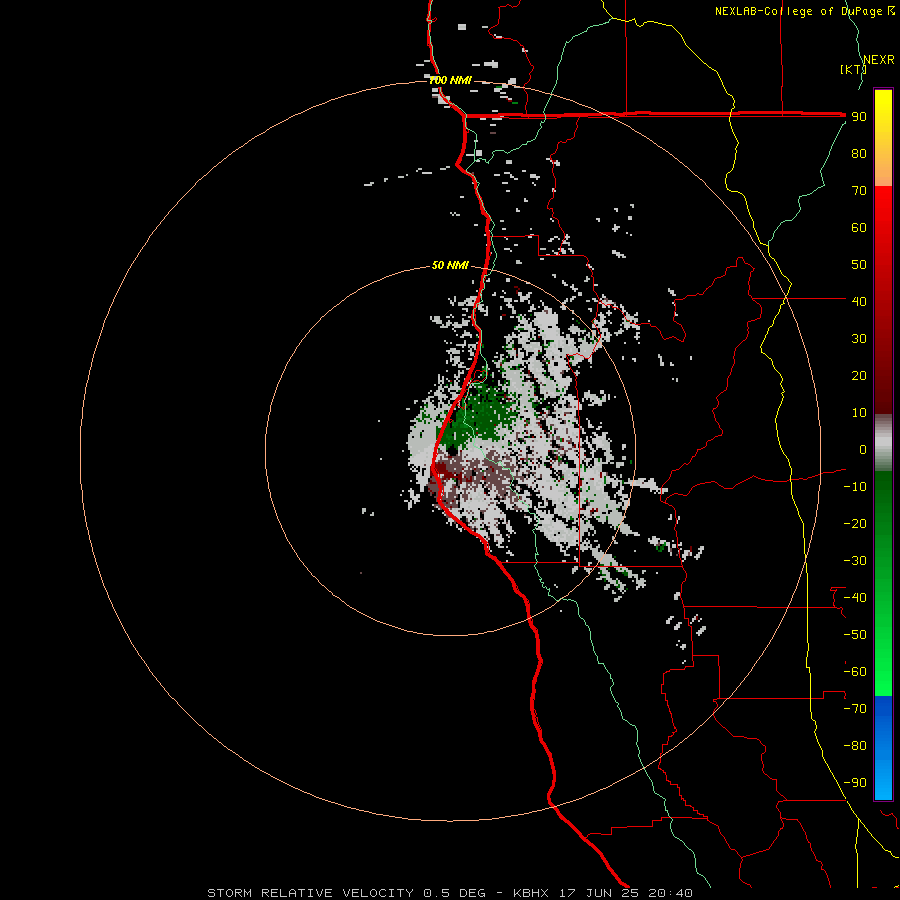Screen dimensions: 900x900
Task: Click the 'STORM RELATIVE VELOCITY 0.5 DEG' caption
Action: coord(346,893)
